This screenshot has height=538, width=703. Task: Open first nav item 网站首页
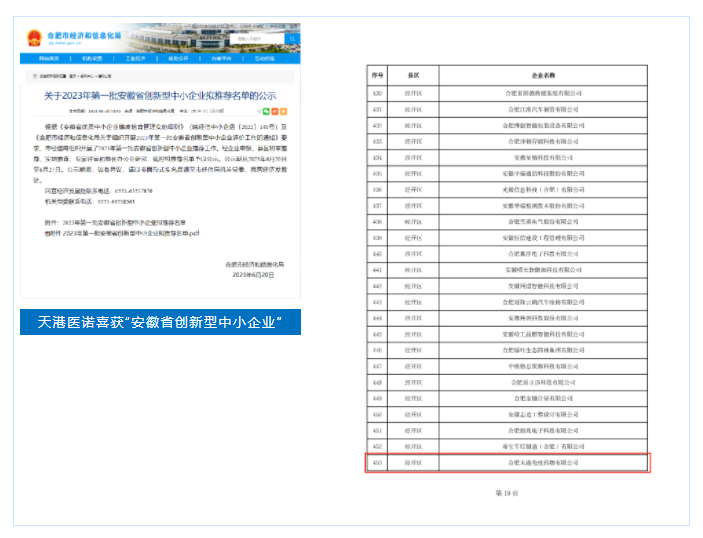point(49,59)
